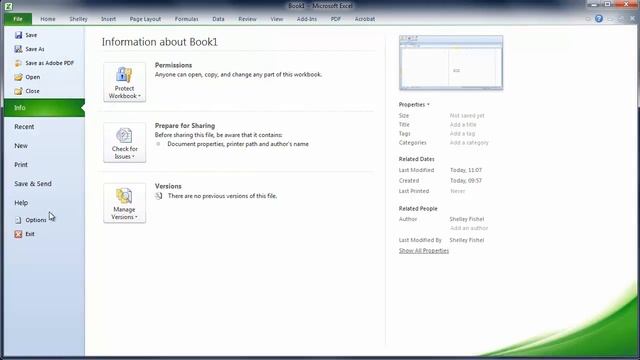Select Info in the backstage menu

(x=44, y=108)
